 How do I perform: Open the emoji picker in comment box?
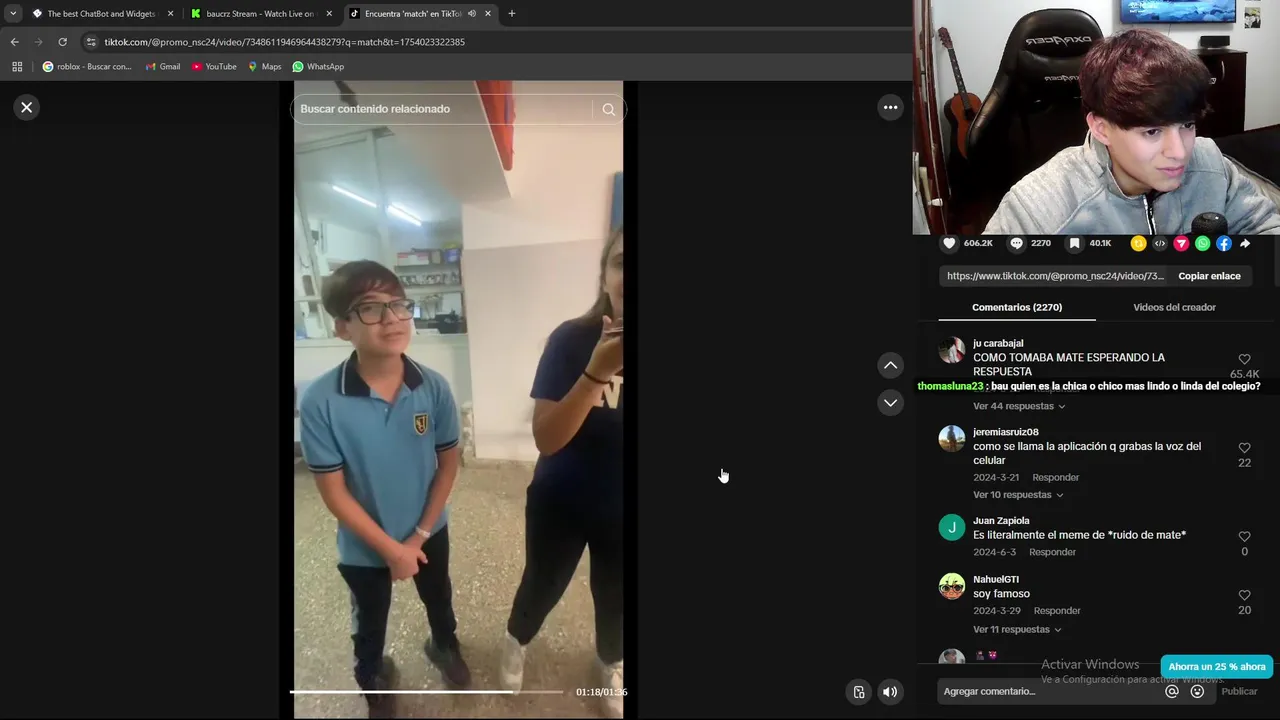pos(1197,691)
